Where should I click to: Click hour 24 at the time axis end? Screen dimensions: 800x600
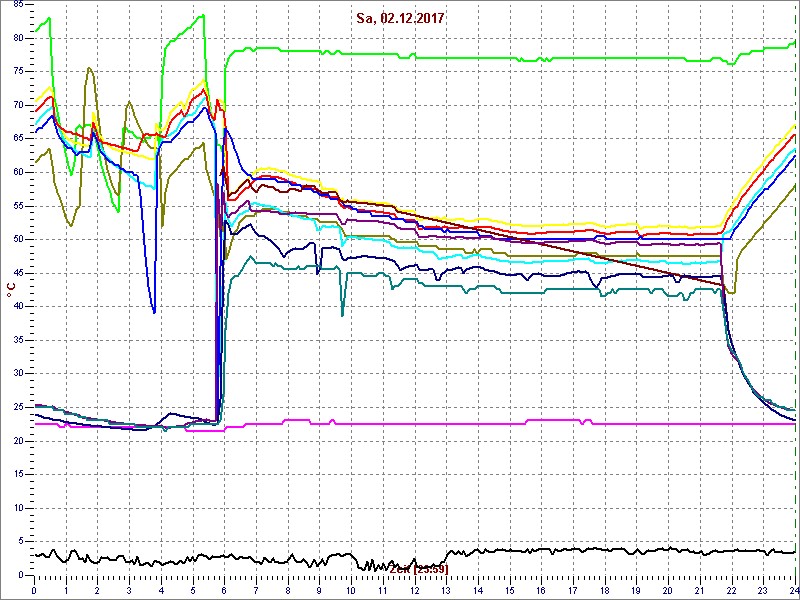tap(794, 590)
